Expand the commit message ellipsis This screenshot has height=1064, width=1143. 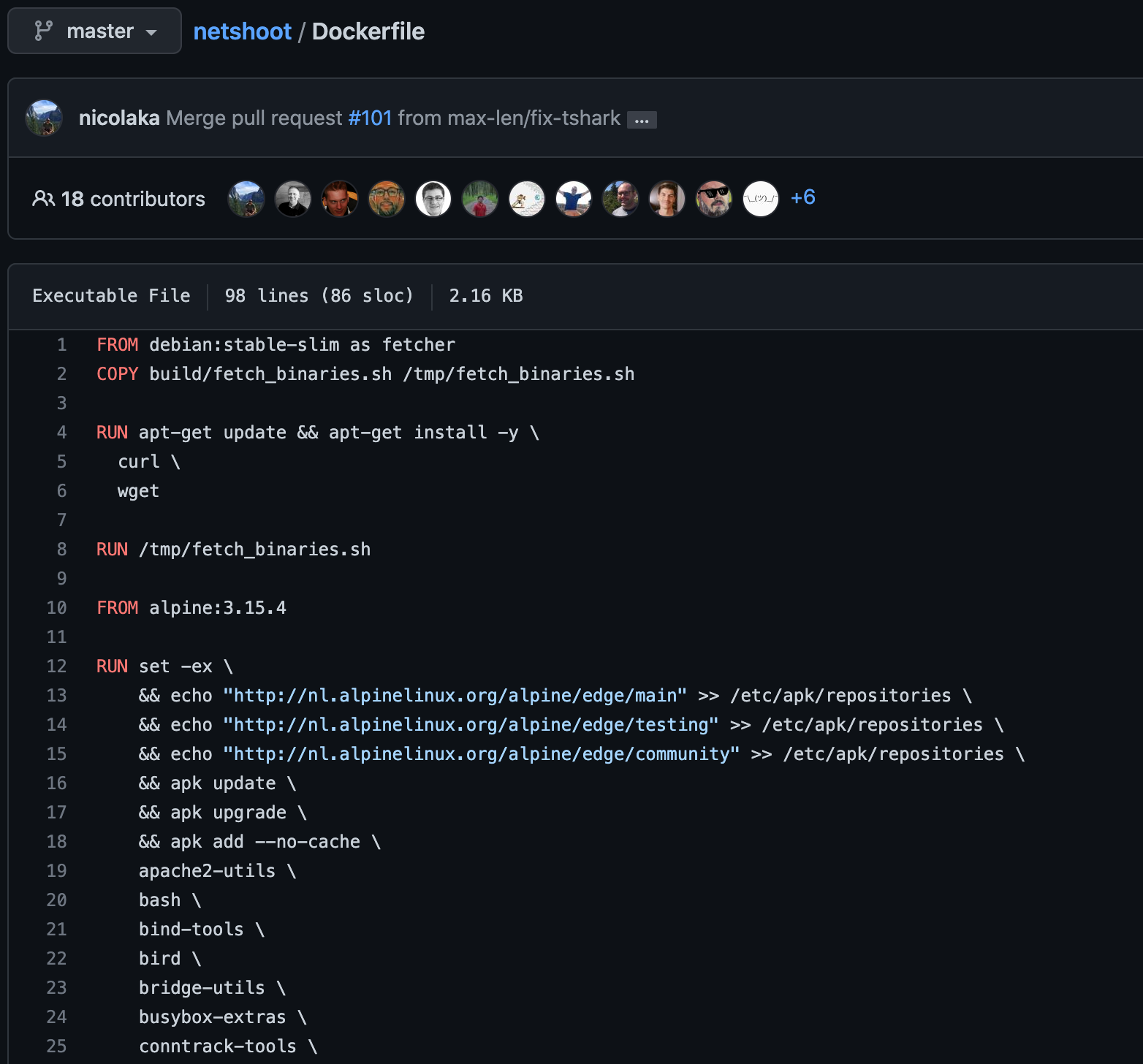(x=642, y=120)
